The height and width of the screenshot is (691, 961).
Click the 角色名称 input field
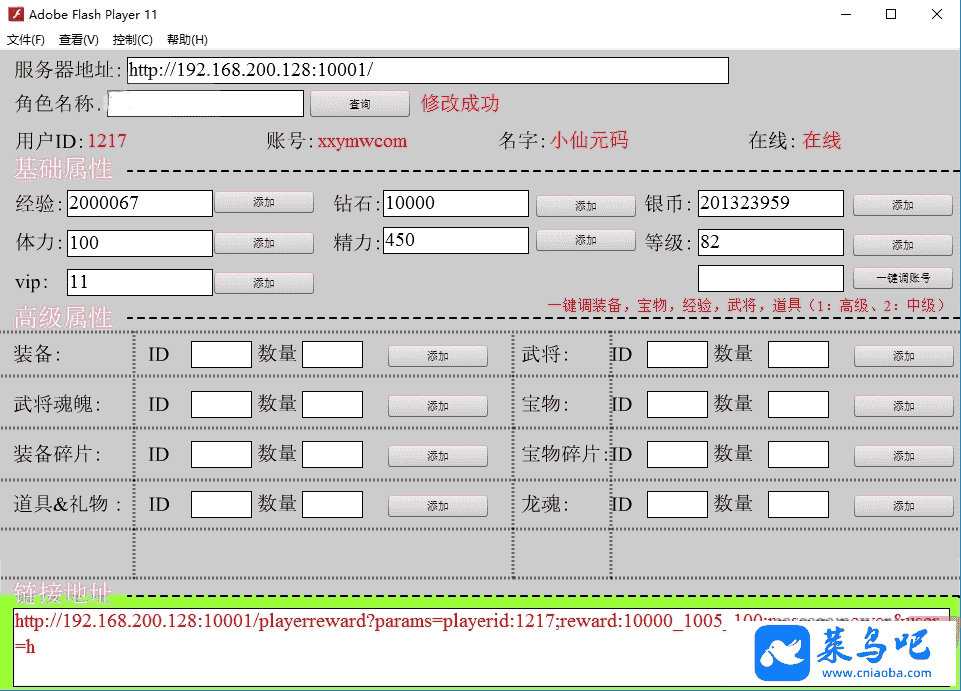pyautogui.click(x=205, y=103)
